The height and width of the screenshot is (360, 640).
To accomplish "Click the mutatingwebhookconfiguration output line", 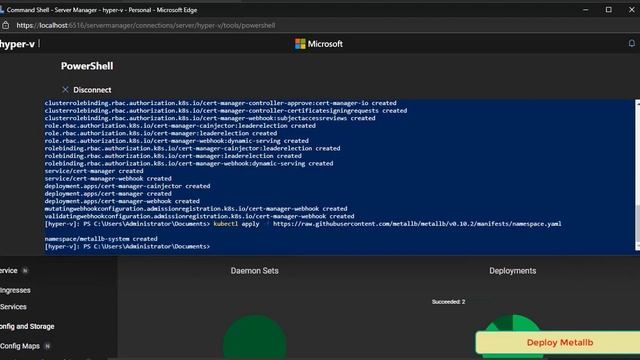I will (x=196, y=209).
